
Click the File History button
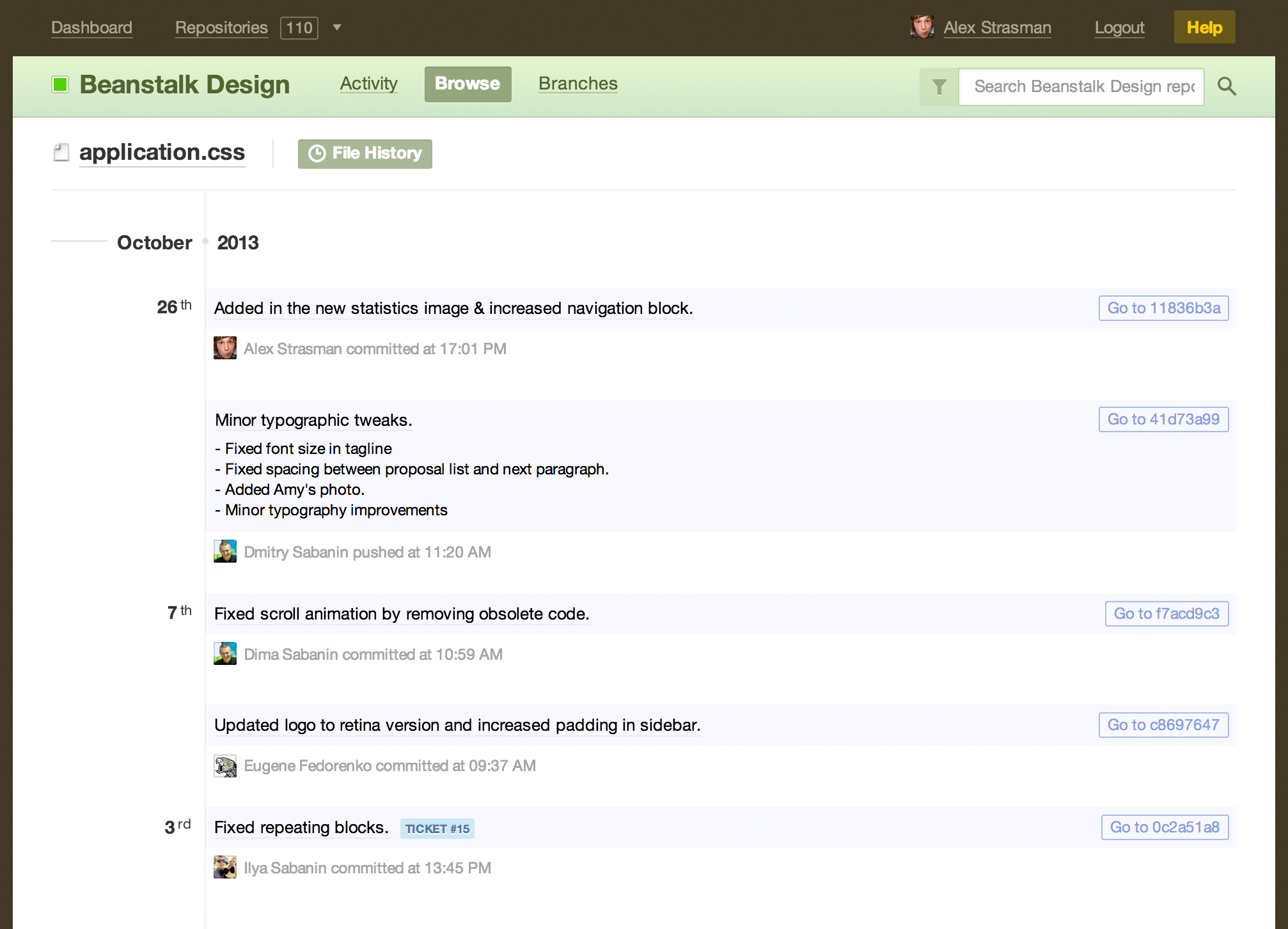coord(365,153)
